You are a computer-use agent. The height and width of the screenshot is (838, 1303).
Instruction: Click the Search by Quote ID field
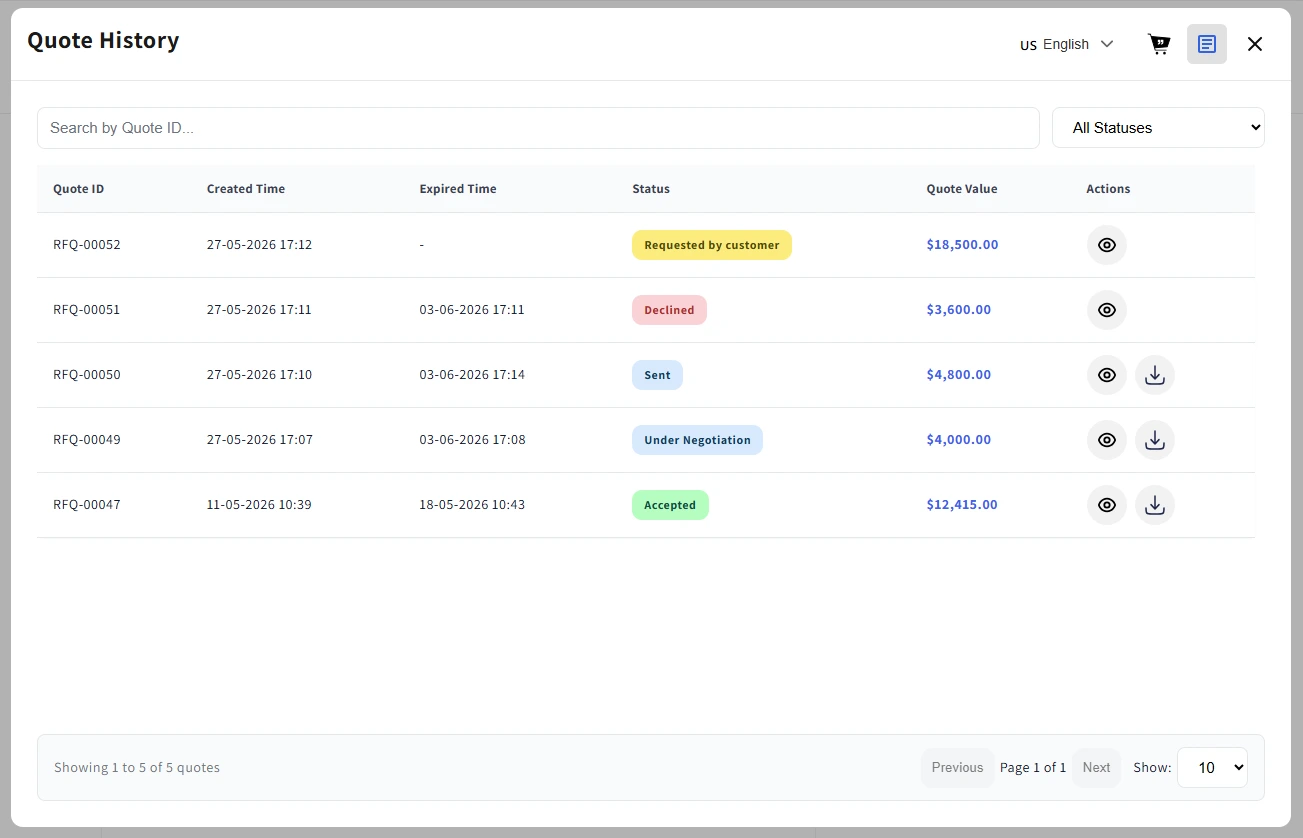click(x=538, y=128)
